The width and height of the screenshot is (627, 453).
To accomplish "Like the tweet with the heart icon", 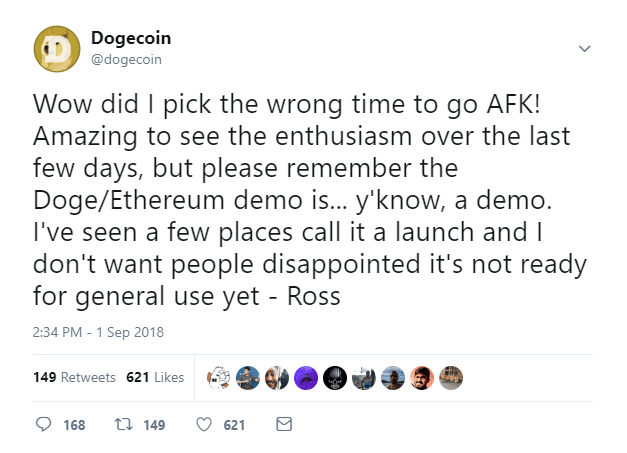I will (x=204, y=425).
